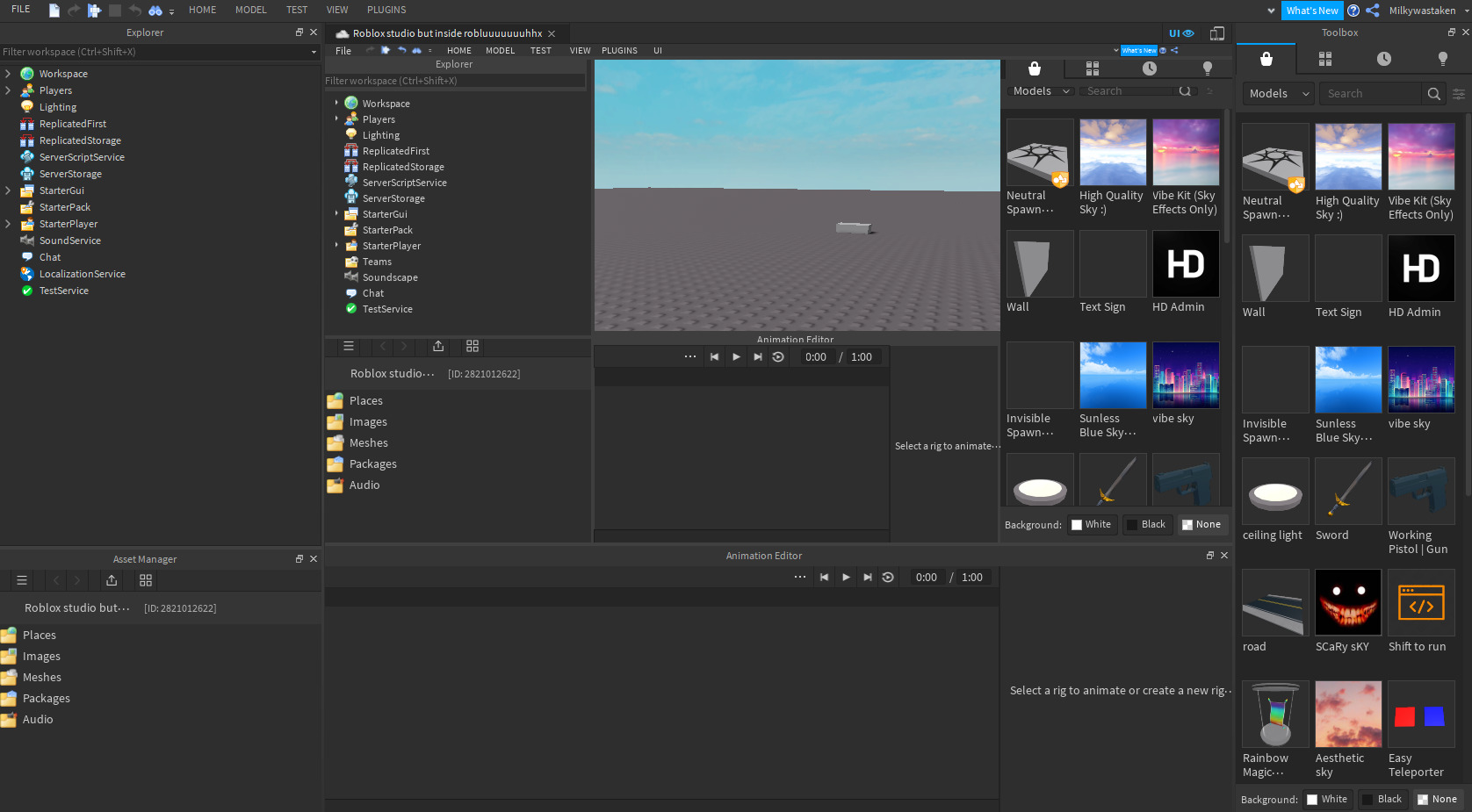1472x812 pixels.
Task: Switch to the TEST ribbon tab
Action: [297, 10]
